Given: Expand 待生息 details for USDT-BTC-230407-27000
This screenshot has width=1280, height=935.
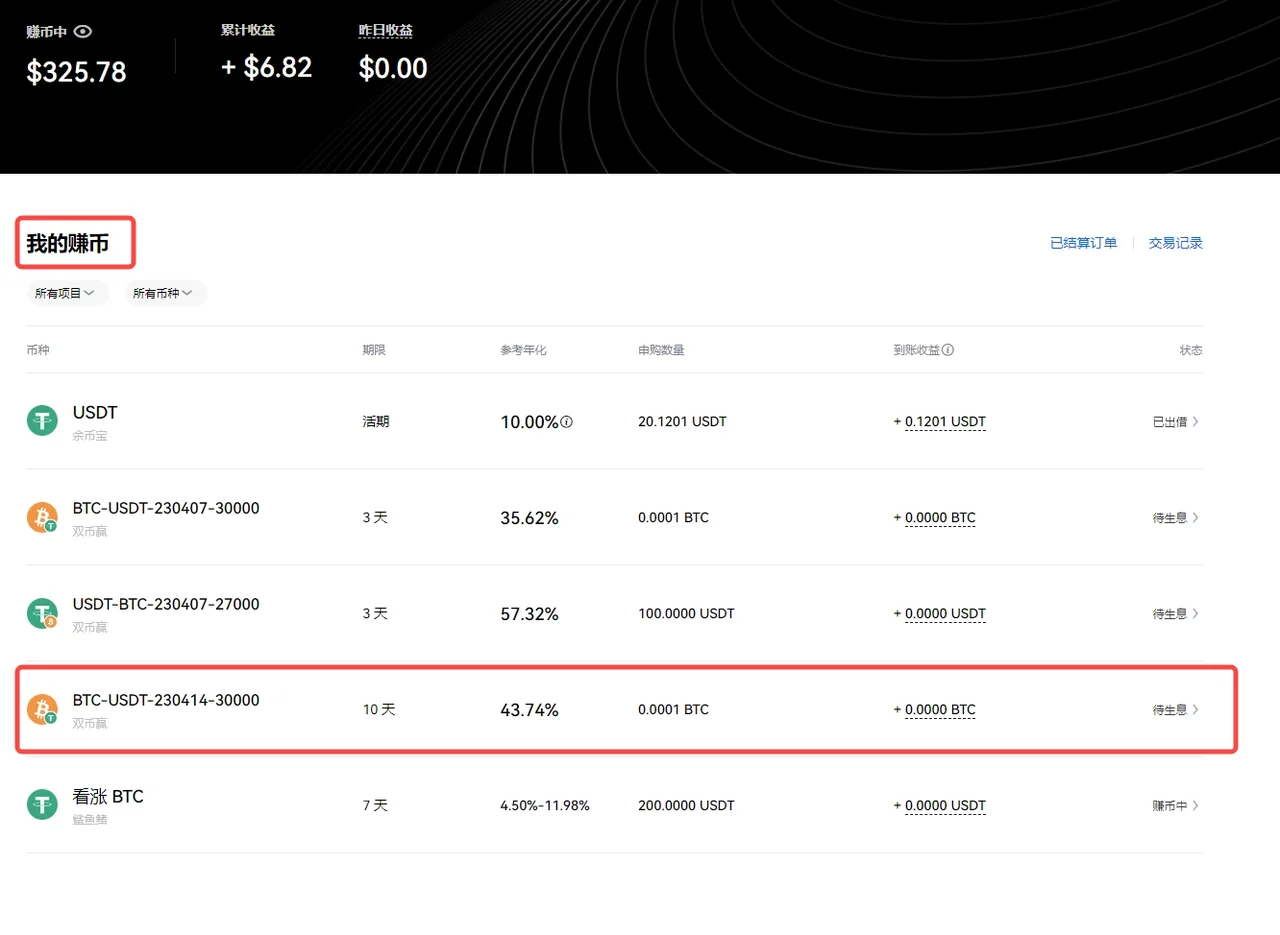Looking at the screenshot, I should point(1176,614).
